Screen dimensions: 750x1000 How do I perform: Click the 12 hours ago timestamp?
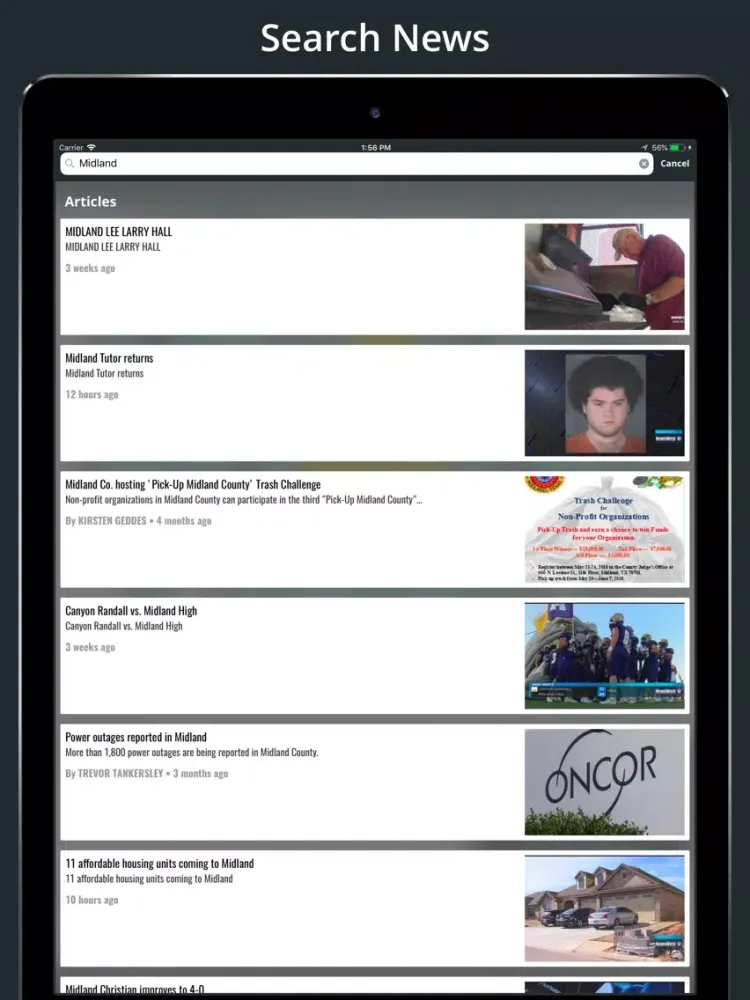coord(92,395)
